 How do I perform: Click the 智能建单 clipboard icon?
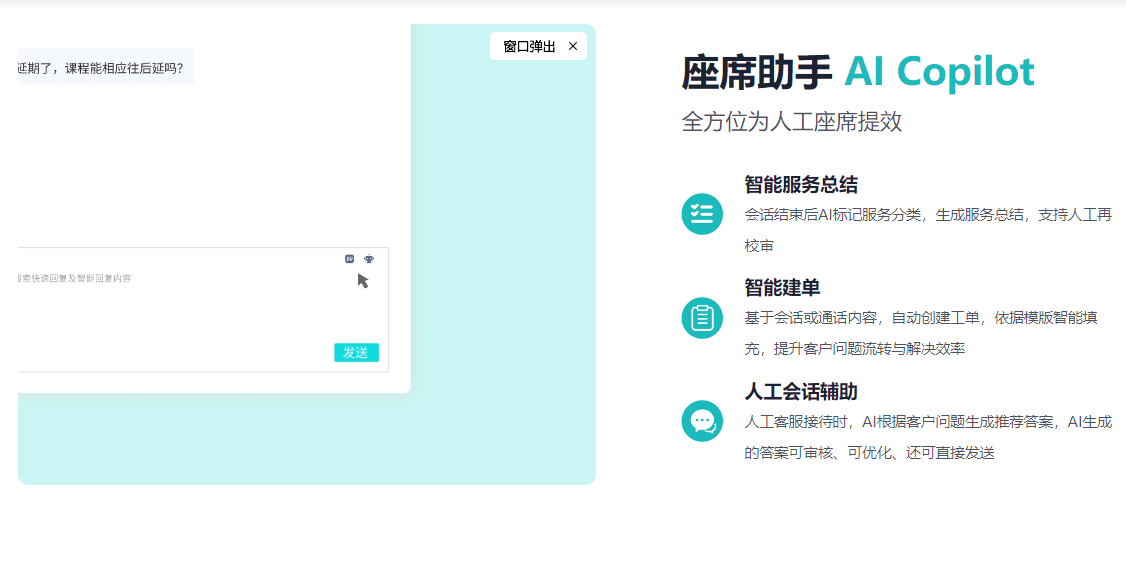point(702,317)
